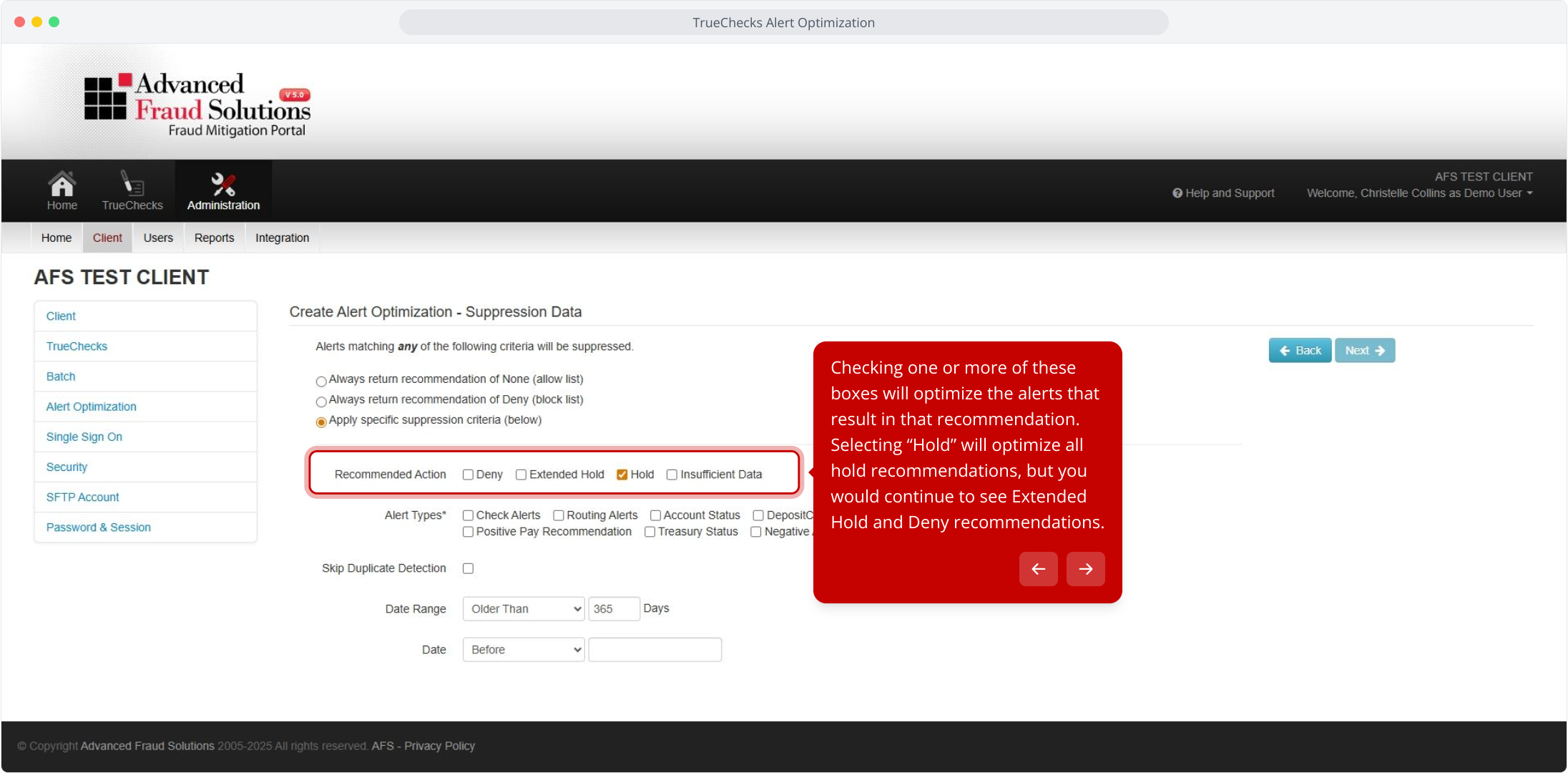Open the TrueChecks pen icon

(x=132, y=183)
